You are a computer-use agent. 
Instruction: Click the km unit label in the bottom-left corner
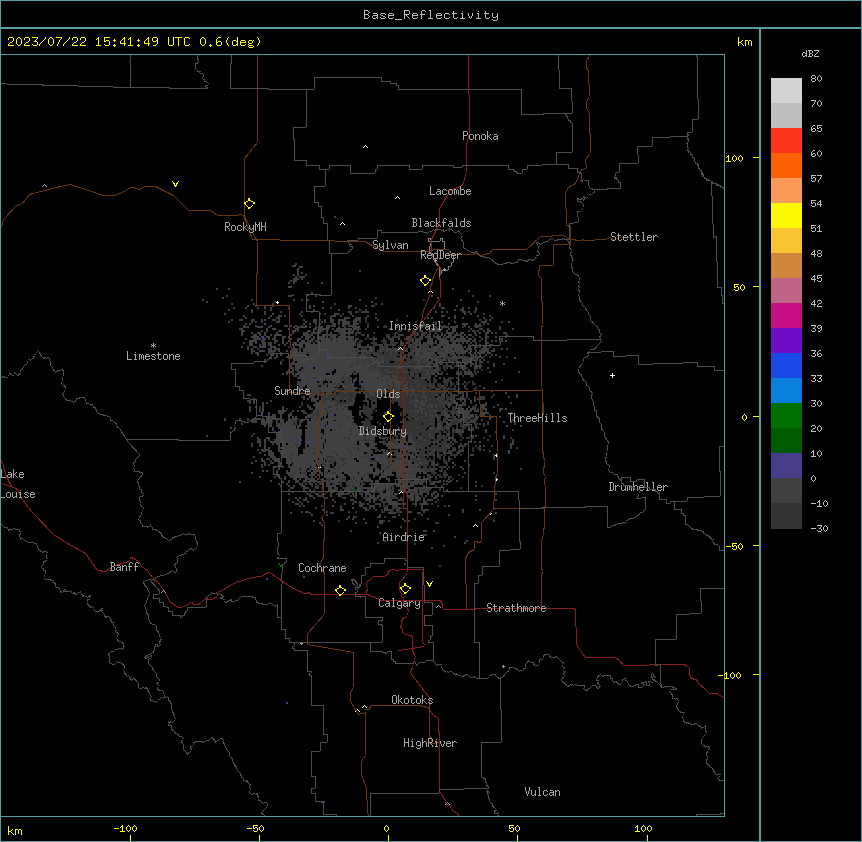click(15, 831)
